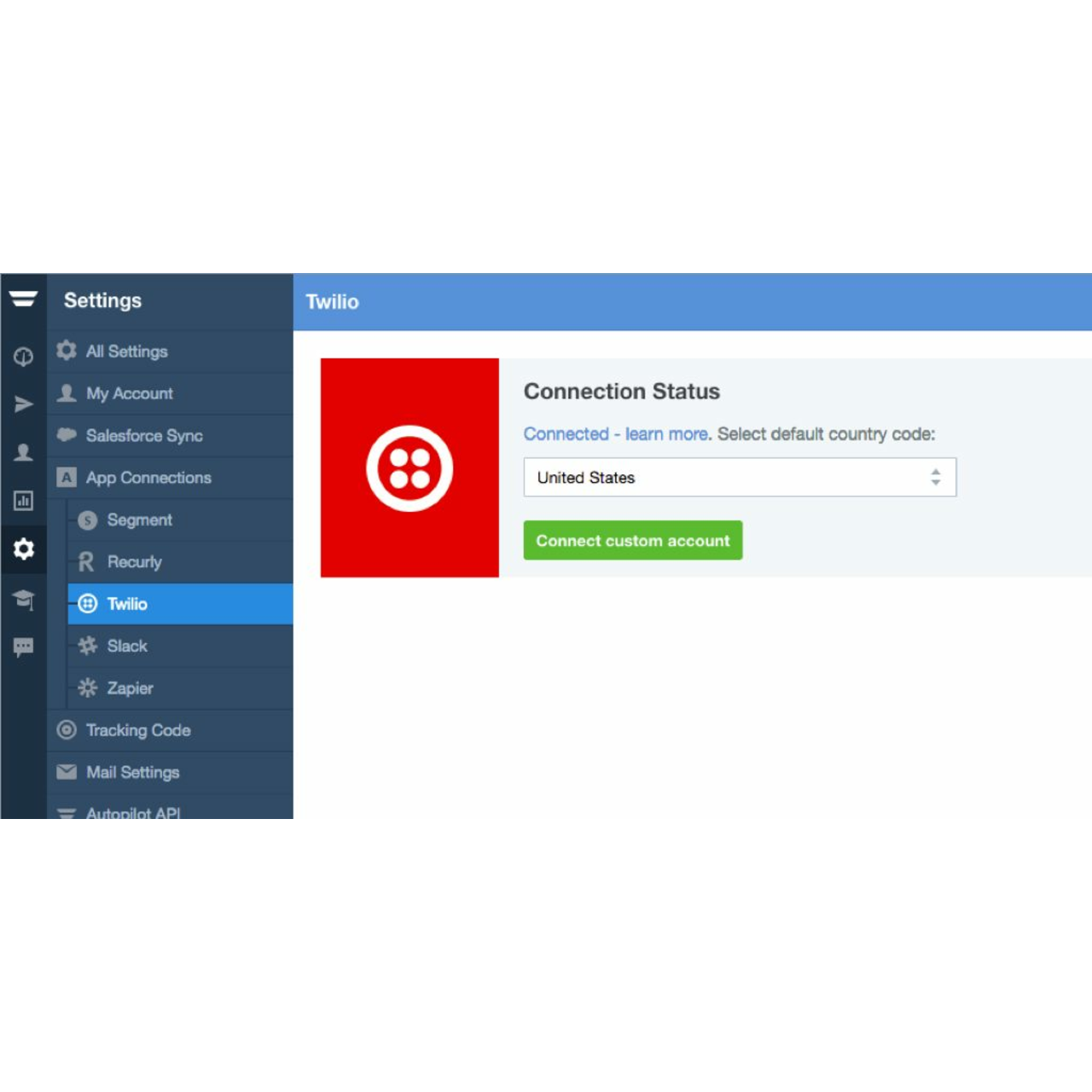1092x1092 pixels.
Task: Select All Settings in sidebar
Action: pyautogui.click(x=126, y=351)
